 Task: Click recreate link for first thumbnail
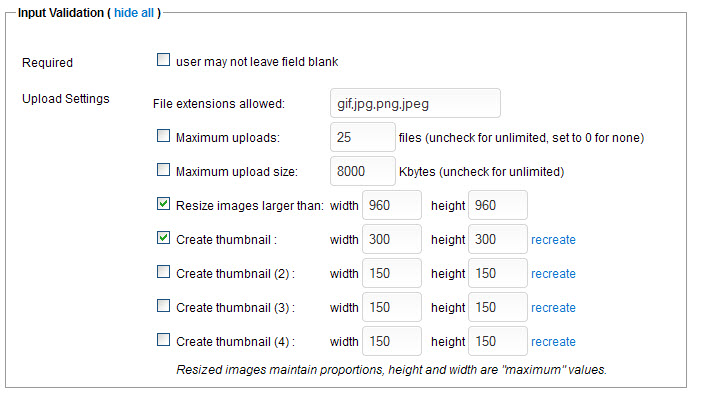tap(553, 240)
